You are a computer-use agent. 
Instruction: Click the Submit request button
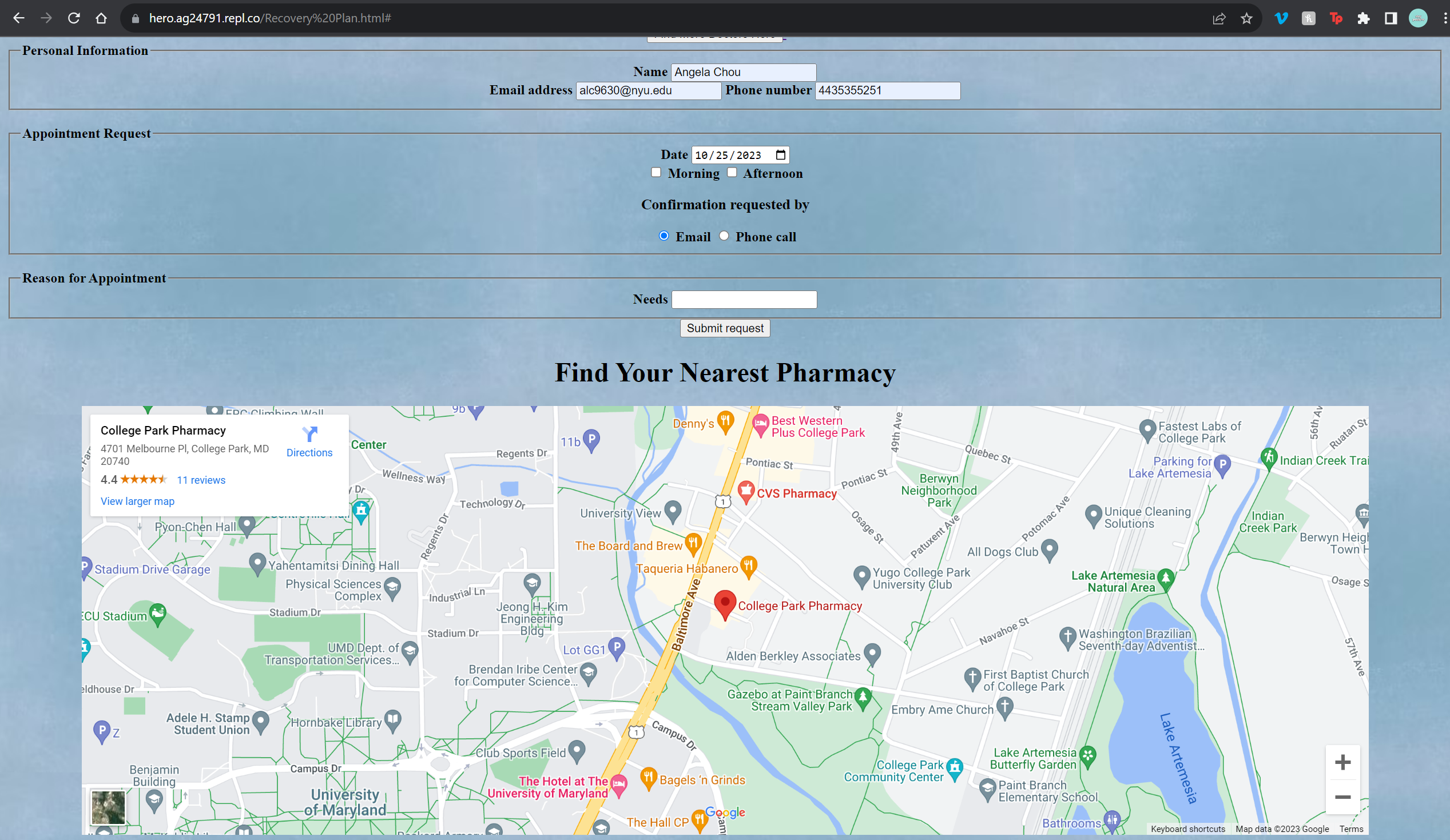[725, 328]
